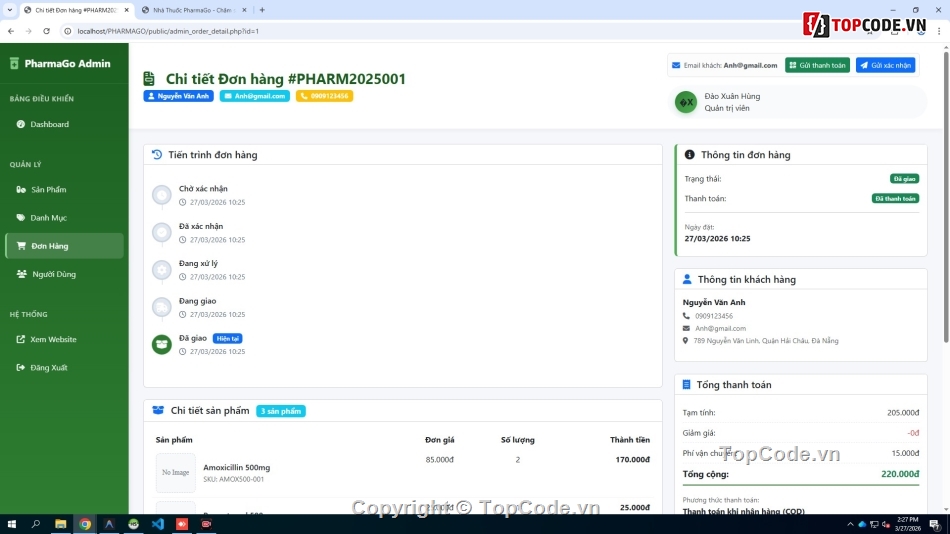Open the browser tab search dropdown
The height and width of the screenshot is (534, 950).
[10, 10]
